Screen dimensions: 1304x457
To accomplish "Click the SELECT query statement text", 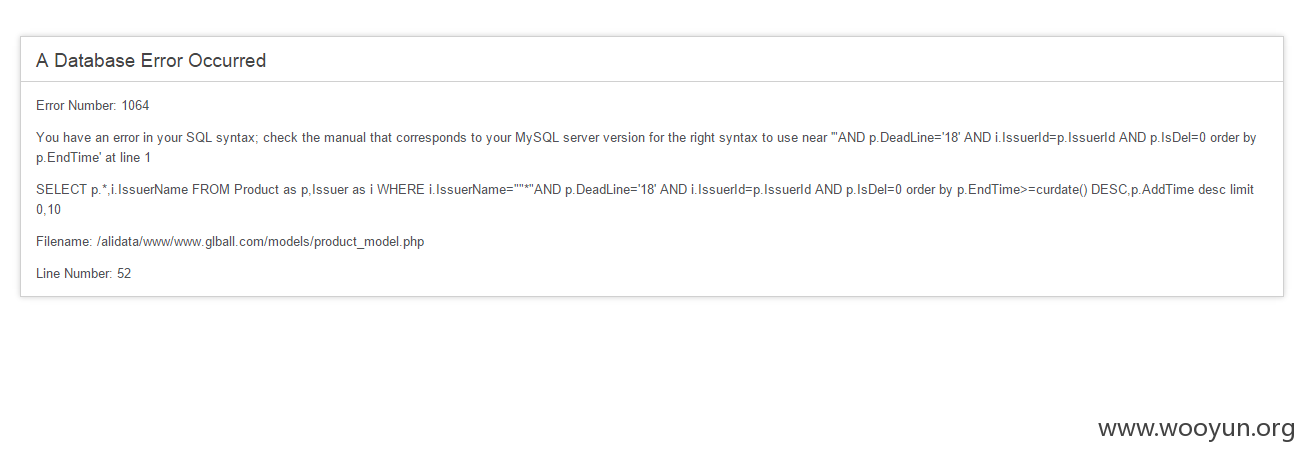I will 645,199.
